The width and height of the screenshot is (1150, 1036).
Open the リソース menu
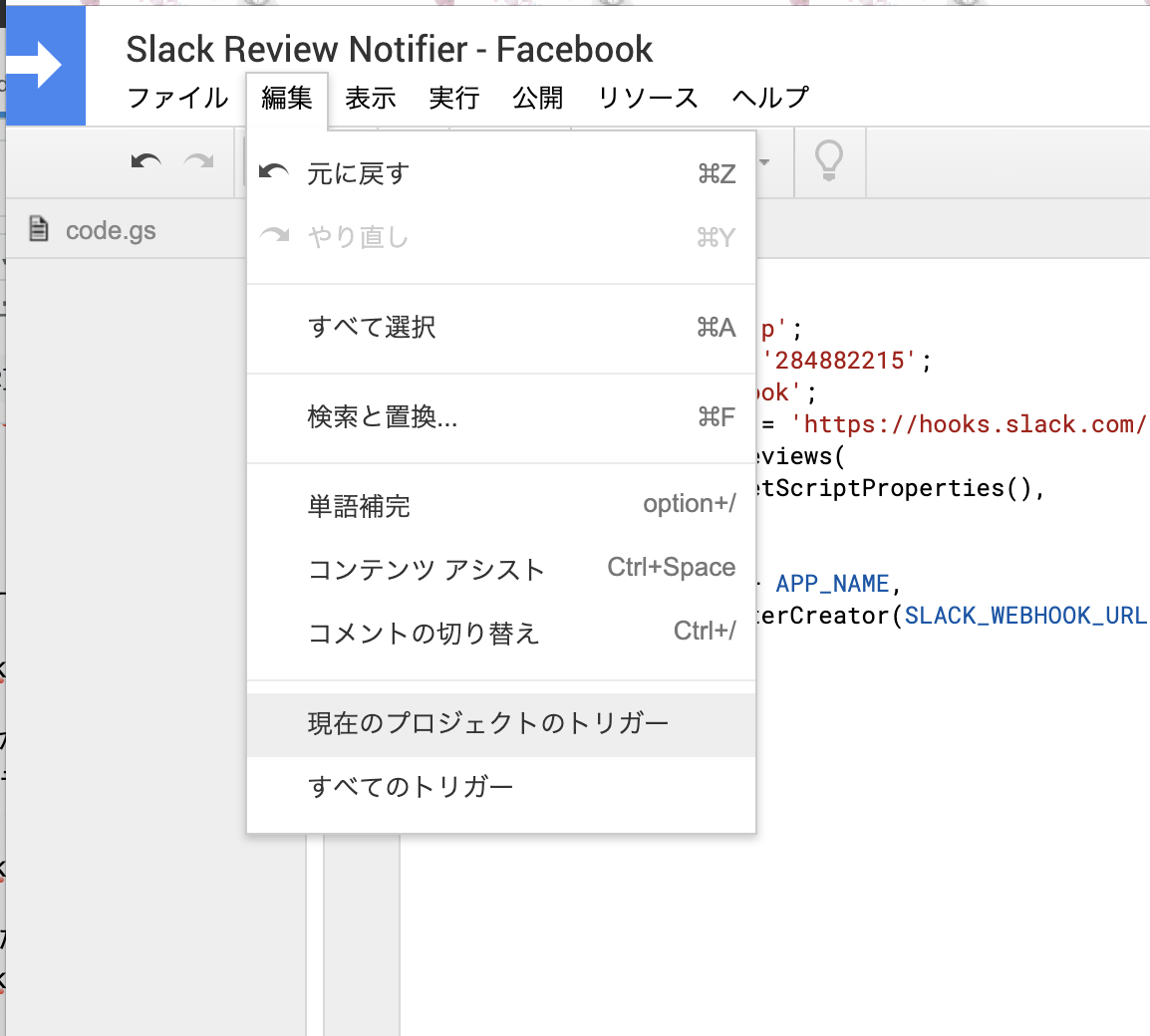(648, 98)
